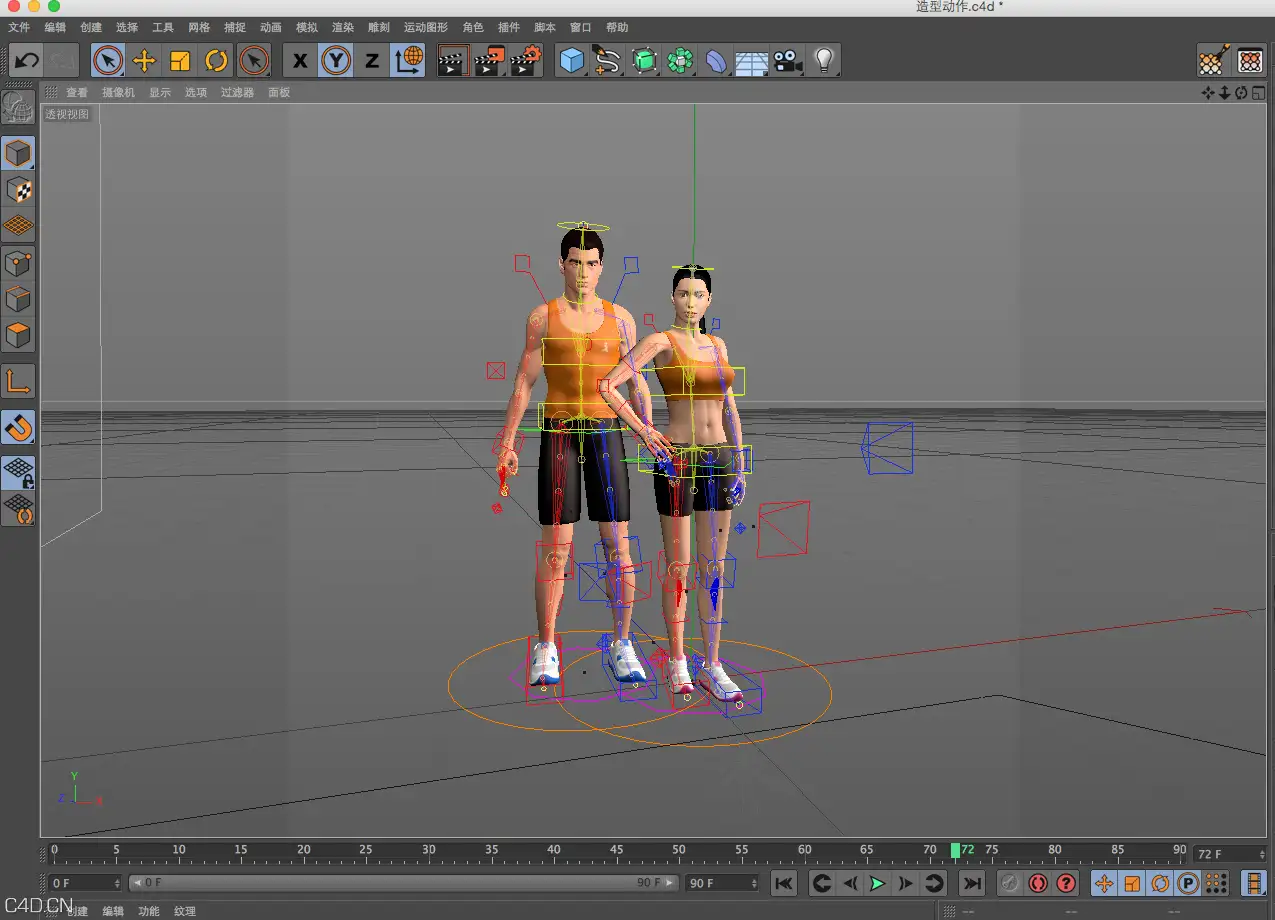Toggle X axis lock
1275x920 pixels.
coord(300,61)
